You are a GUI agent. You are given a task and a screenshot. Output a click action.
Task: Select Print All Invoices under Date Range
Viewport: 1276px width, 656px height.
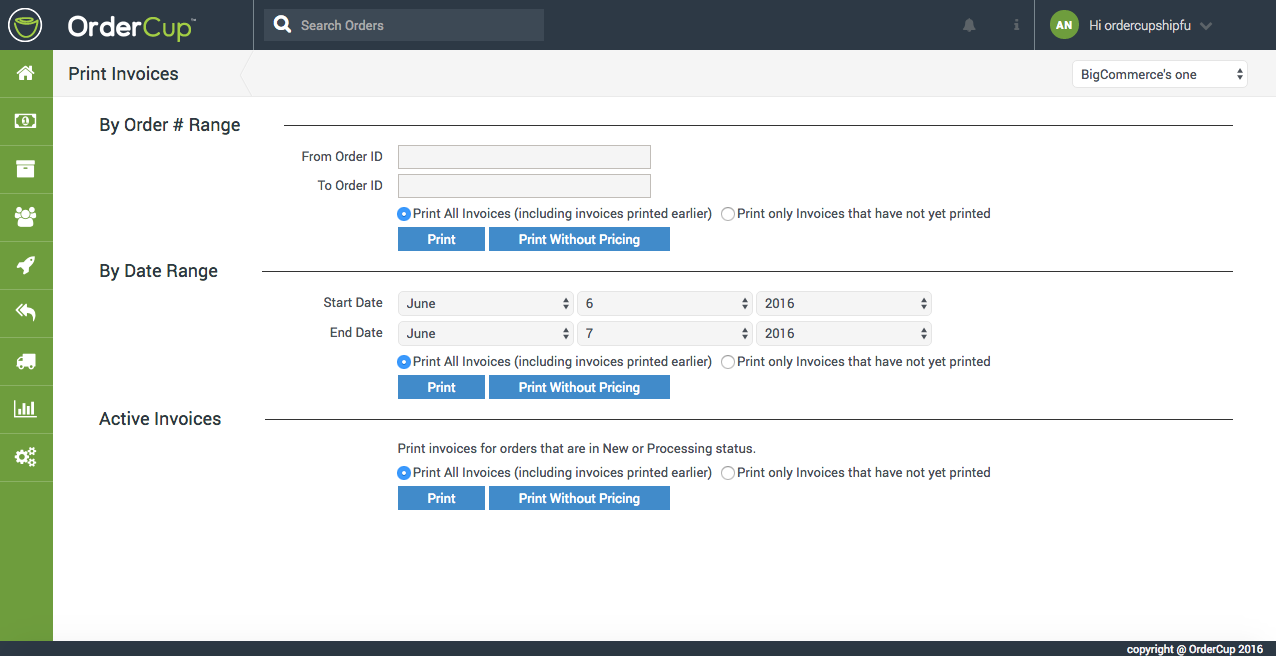pyautogui.click(x=404, y=362)
